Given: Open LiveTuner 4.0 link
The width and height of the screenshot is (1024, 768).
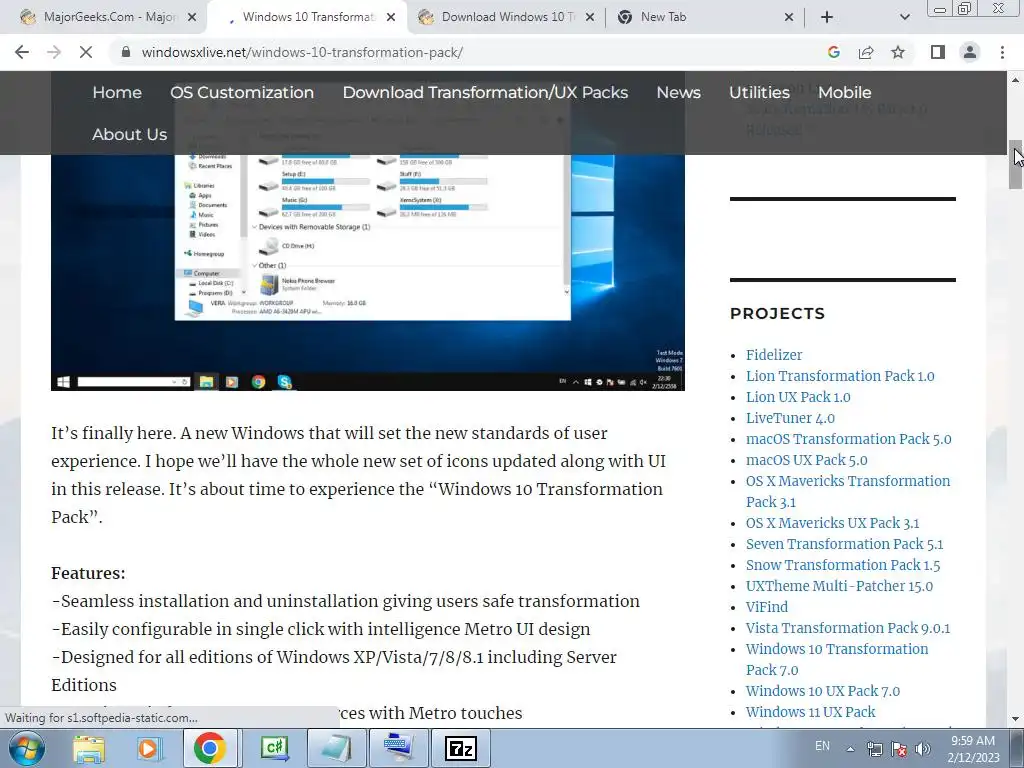Looking at the screenshot, I should pos(790,418).
